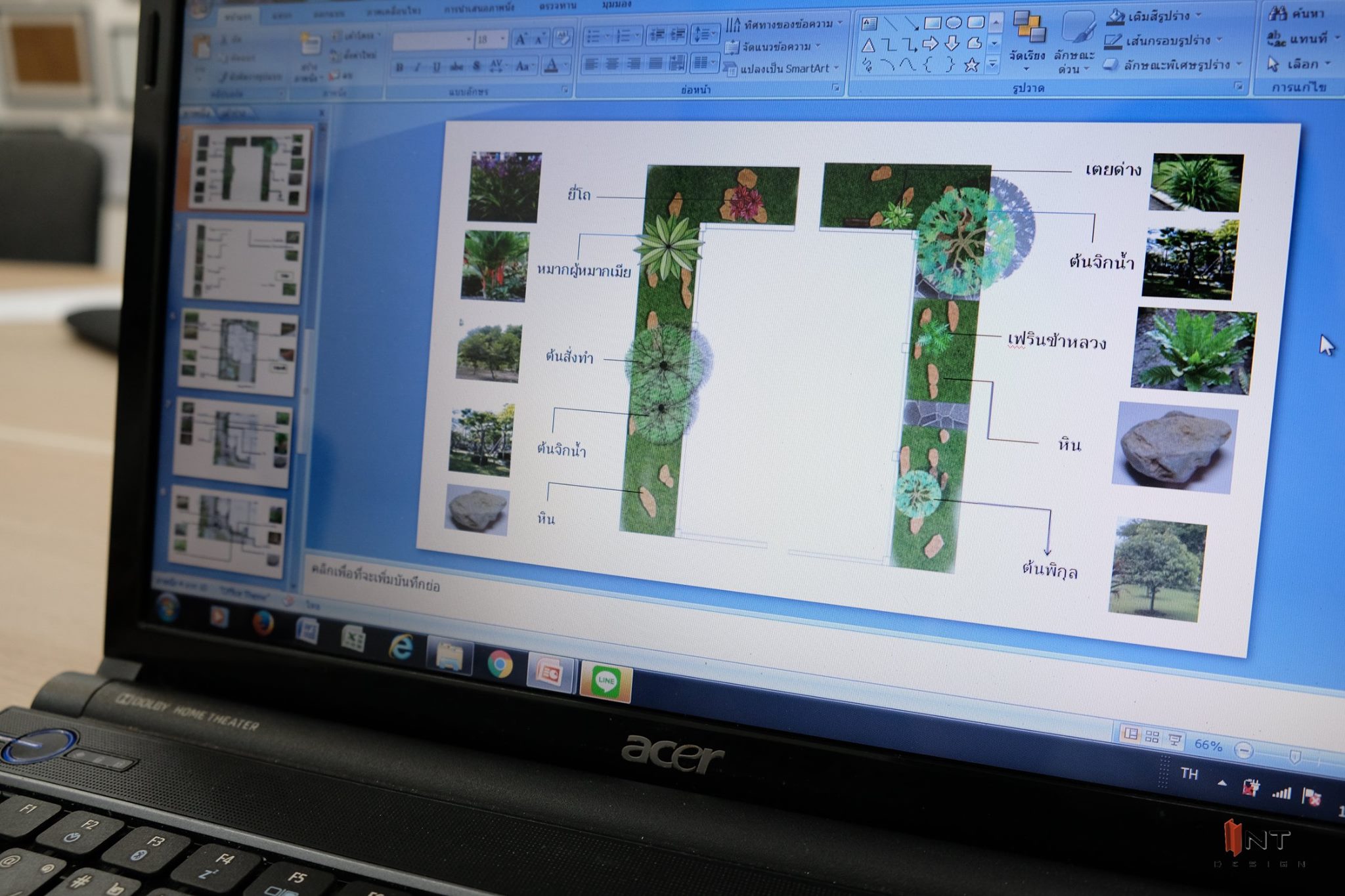1345x896 pixels.
Task: Select the Rounded Rectangle shape
Action: click(976, 22)
